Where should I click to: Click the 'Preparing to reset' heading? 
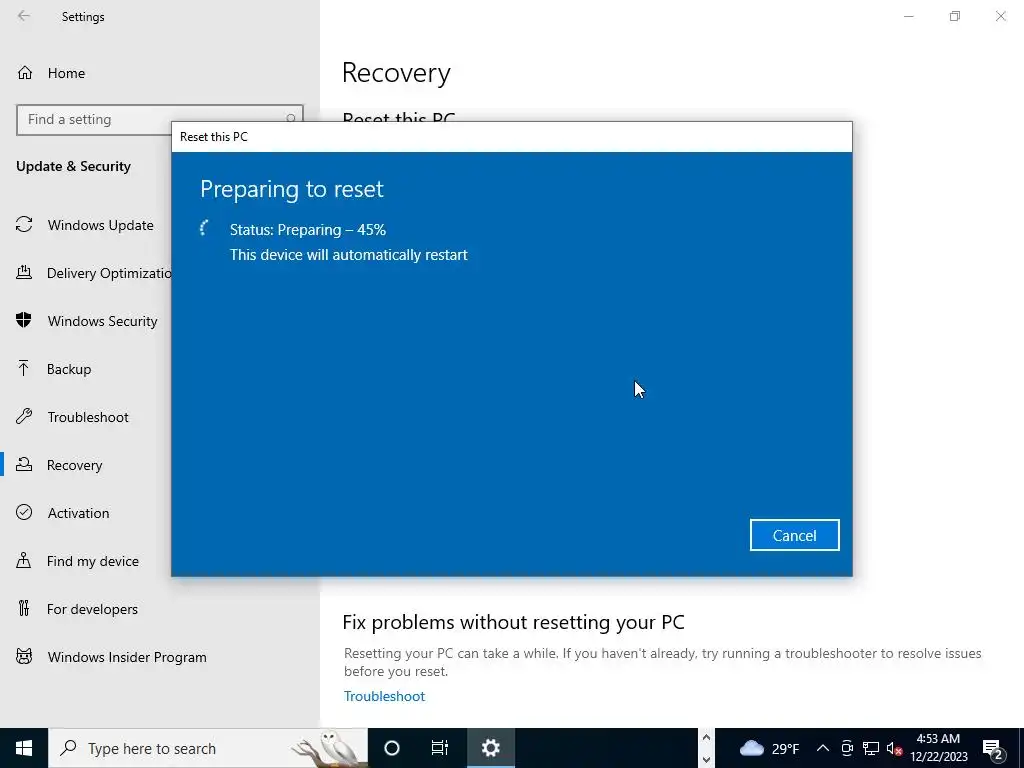pyautogui.click(x=291, y=189)
